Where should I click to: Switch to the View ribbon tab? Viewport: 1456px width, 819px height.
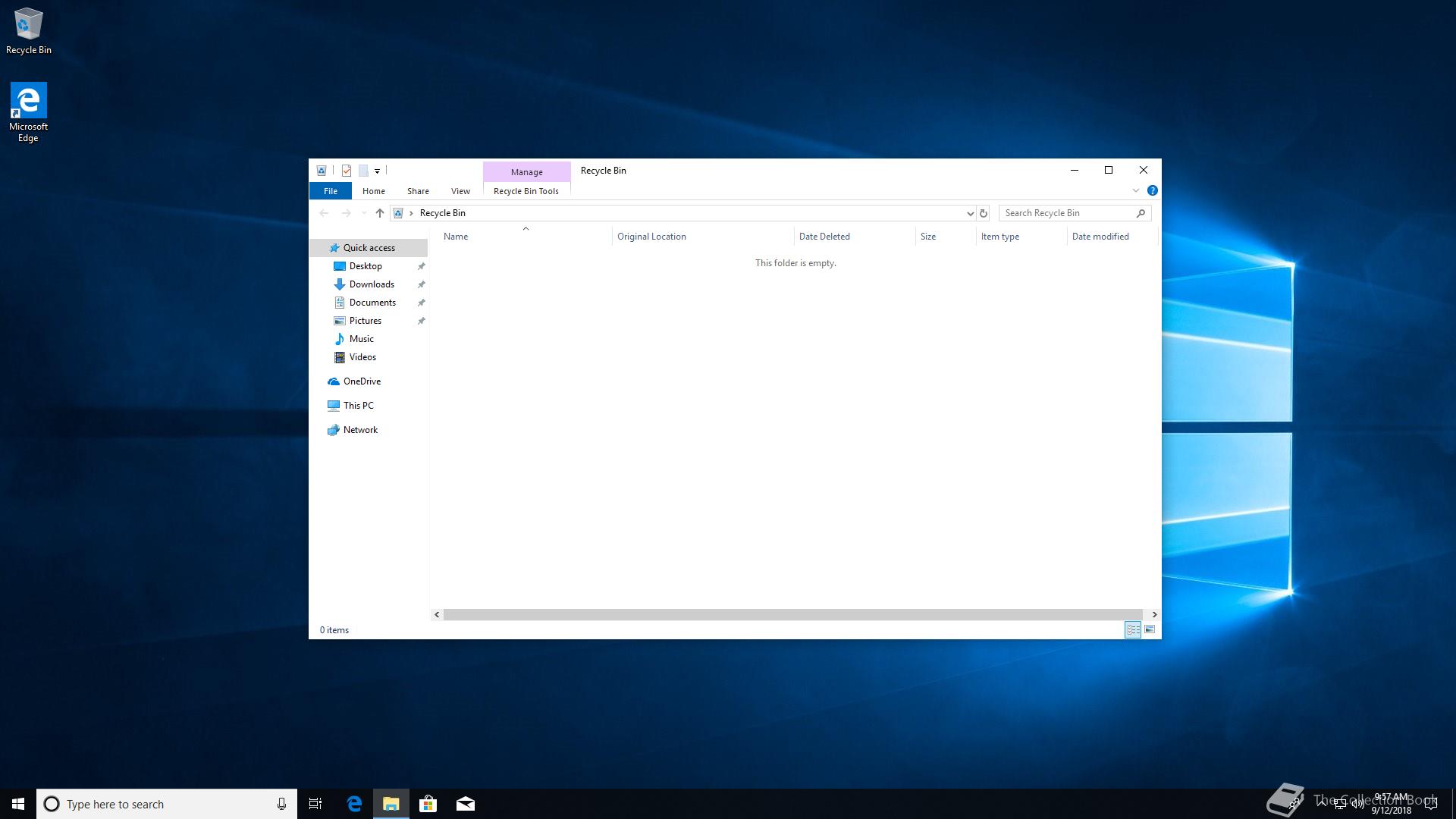pos(460,191)
